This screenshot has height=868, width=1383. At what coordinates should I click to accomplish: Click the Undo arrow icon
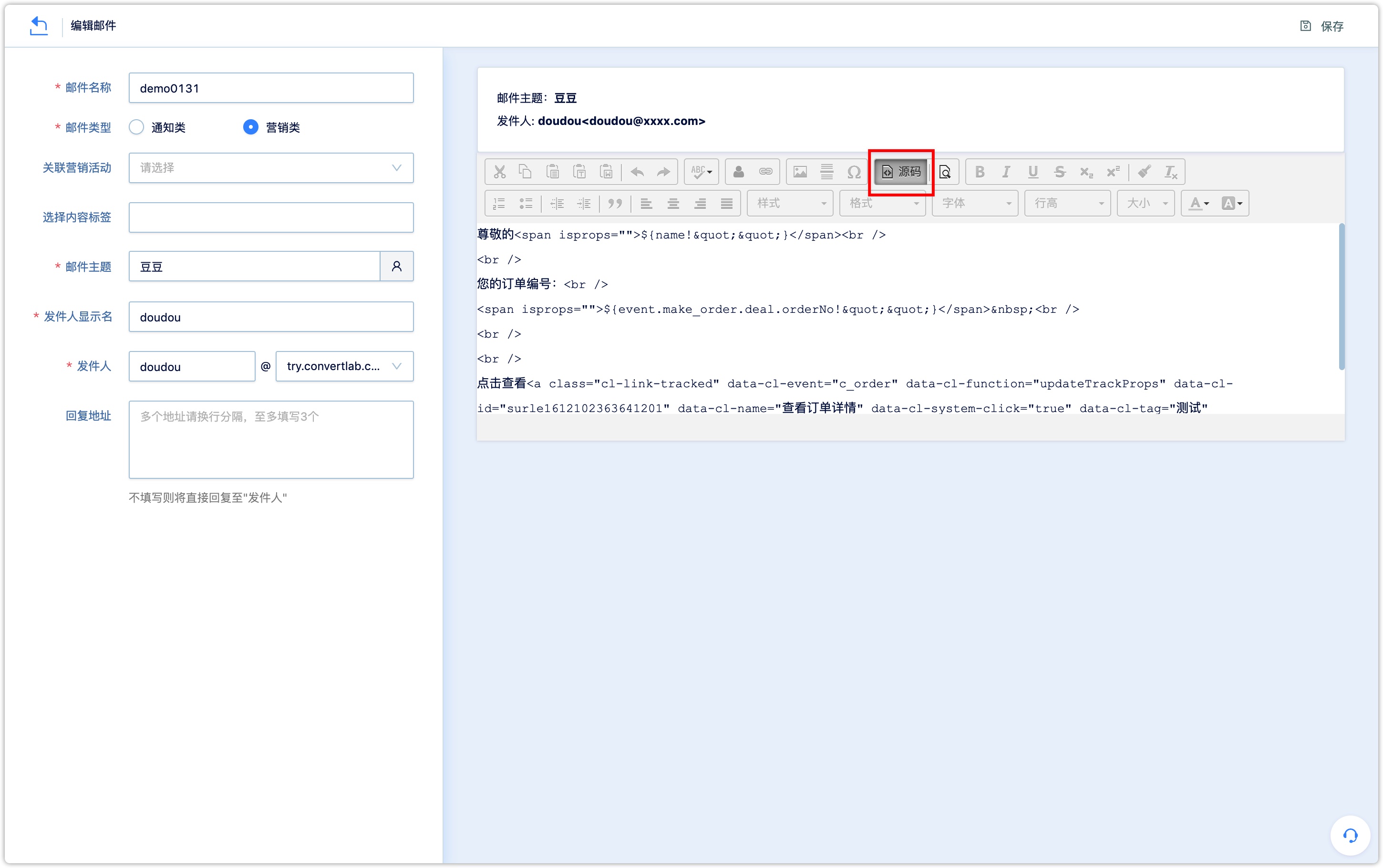[637, 172]
